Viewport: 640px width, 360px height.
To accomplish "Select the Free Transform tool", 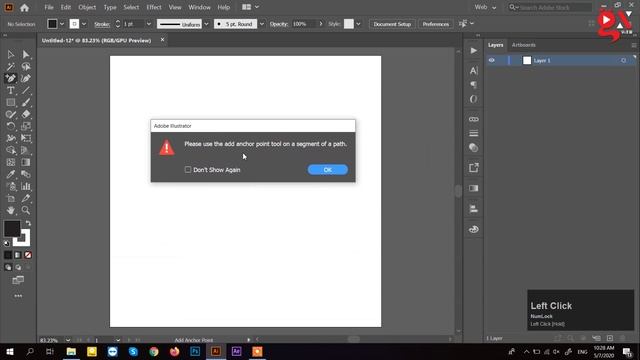I will (x=26, y=138).
